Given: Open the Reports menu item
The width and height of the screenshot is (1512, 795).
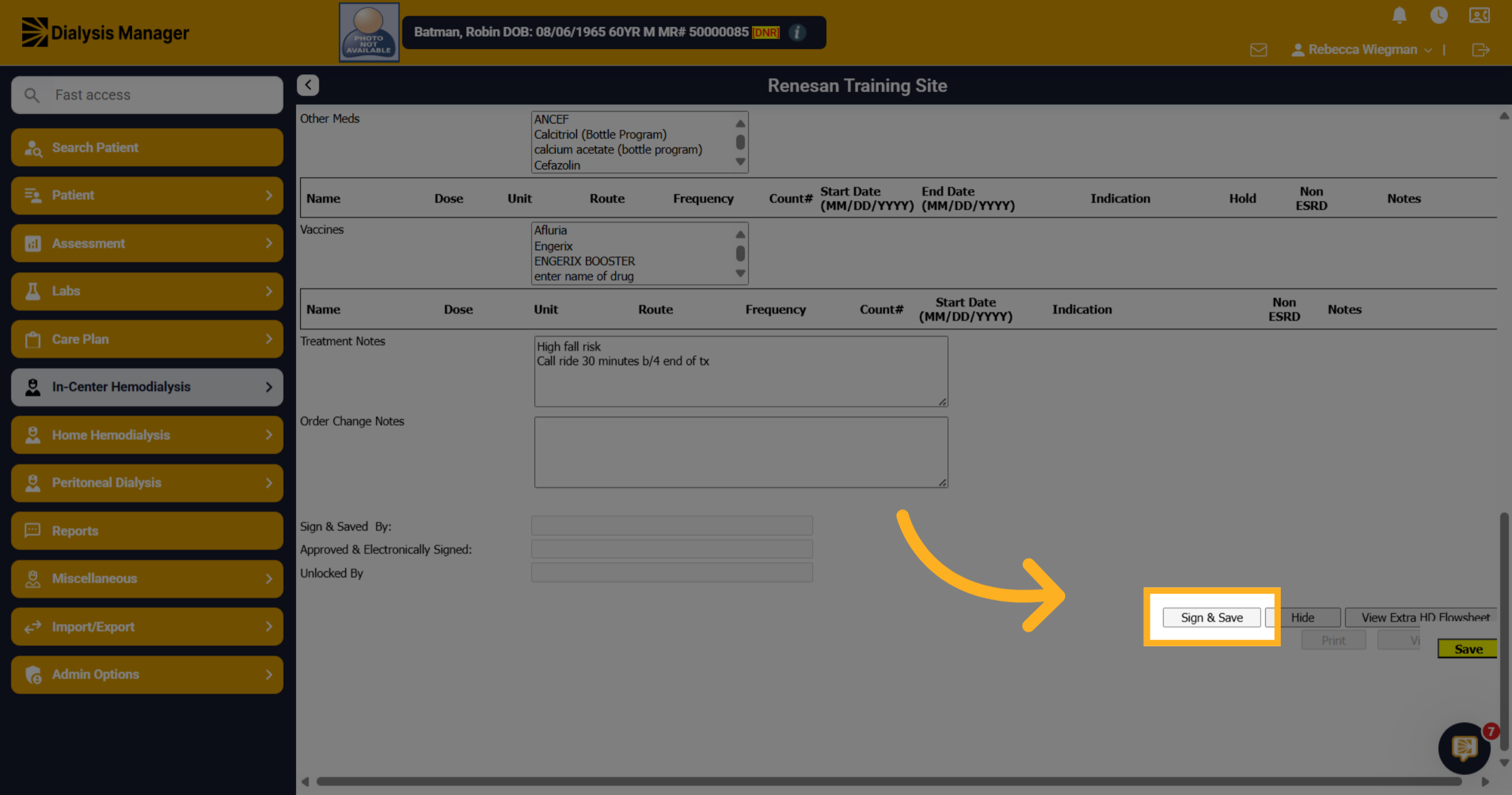Looking at the screenshot, I should click(147, 530).
